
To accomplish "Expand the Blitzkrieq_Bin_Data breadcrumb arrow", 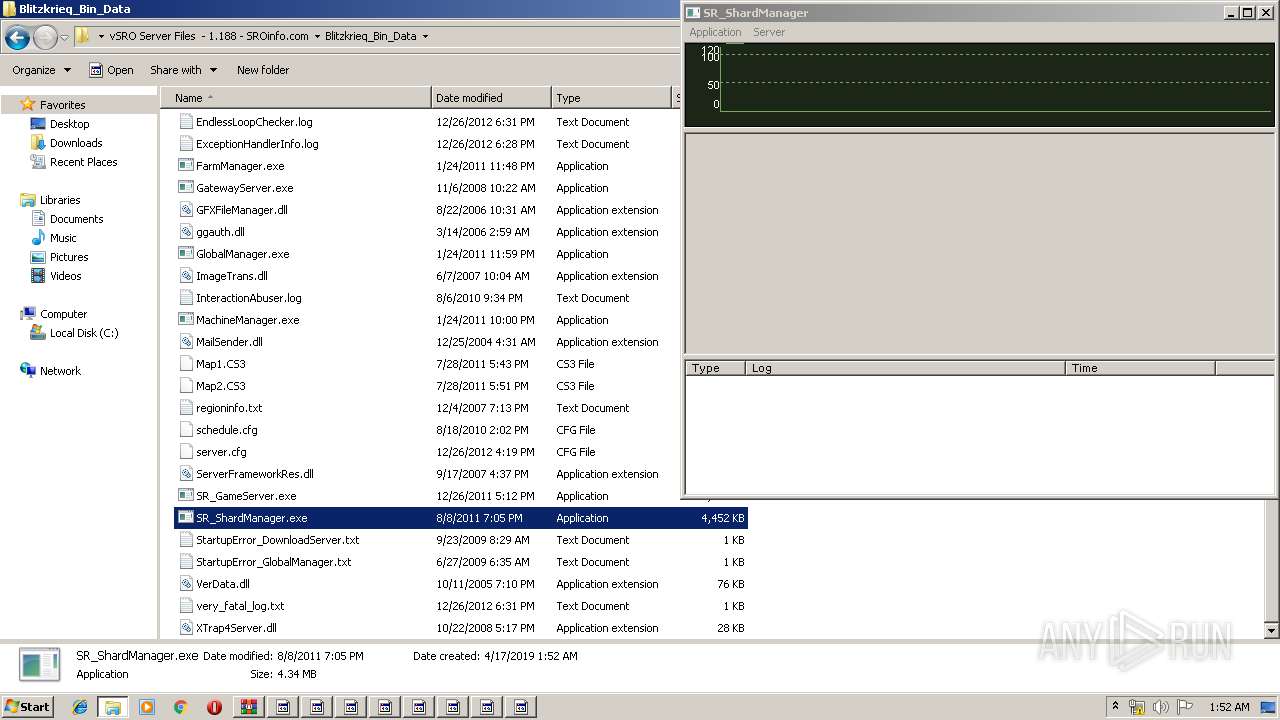I will [x=425, y=36].
